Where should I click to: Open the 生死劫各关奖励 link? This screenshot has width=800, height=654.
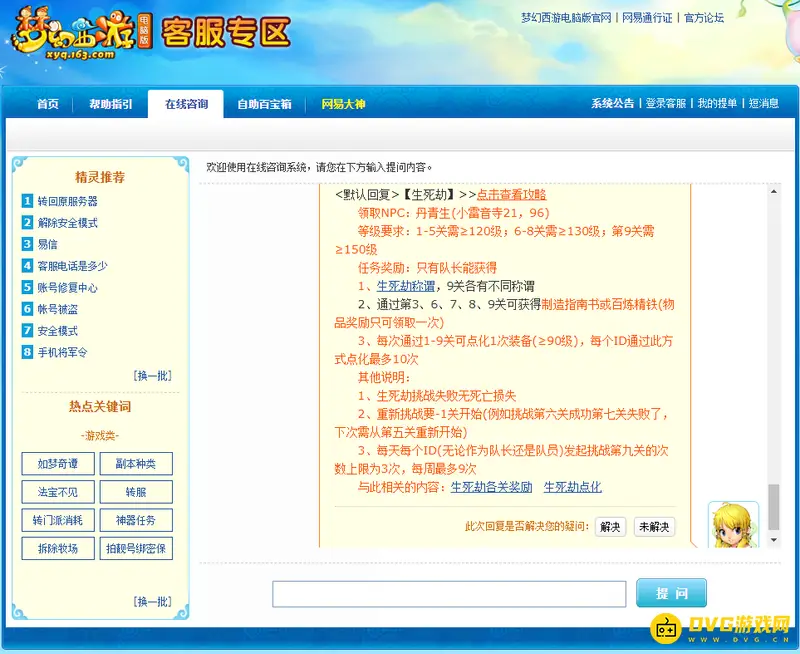click(x=491, y=487)
